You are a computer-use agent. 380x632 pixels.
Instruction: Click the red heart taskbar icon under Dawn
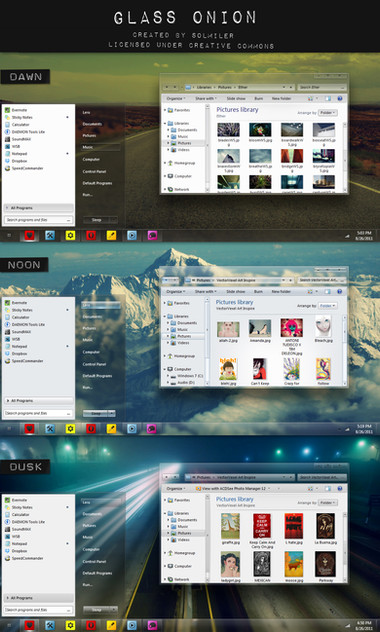click(x=29, y=235)
